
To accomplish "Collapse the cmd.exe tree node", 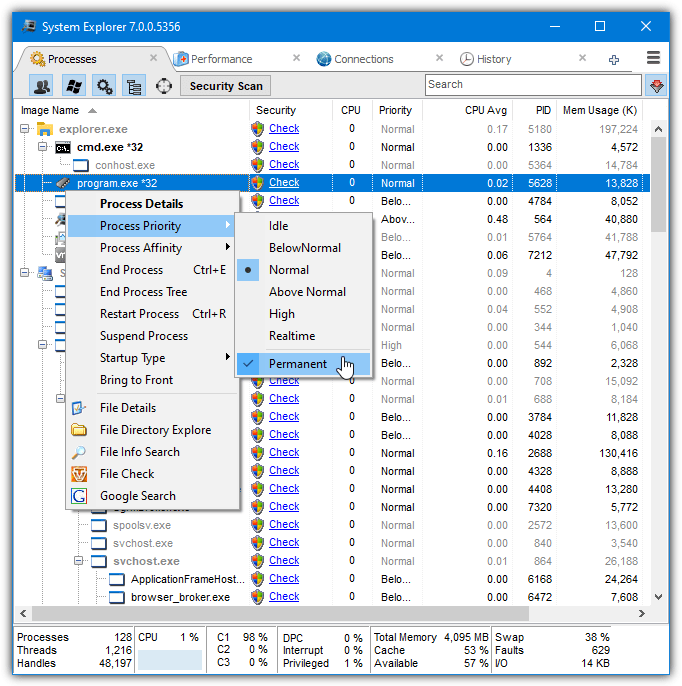I will [42, 147].
